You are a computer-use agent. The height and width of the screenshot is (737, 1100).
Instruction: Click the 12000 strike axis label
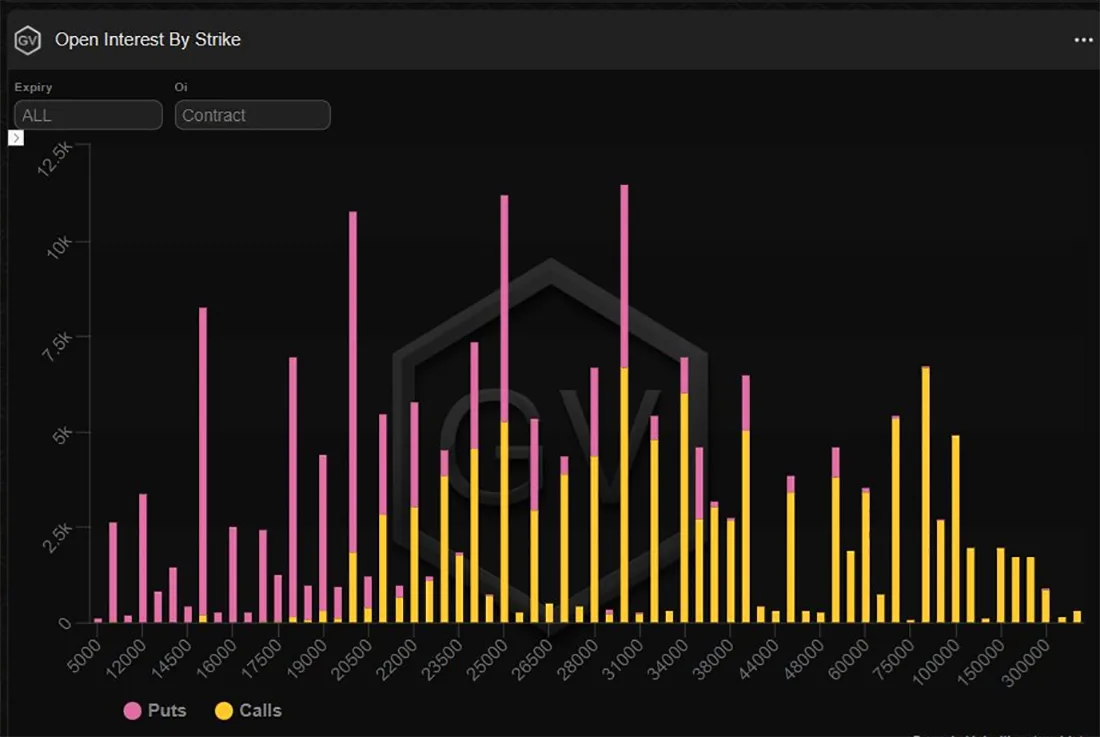[x=126, y=660]
